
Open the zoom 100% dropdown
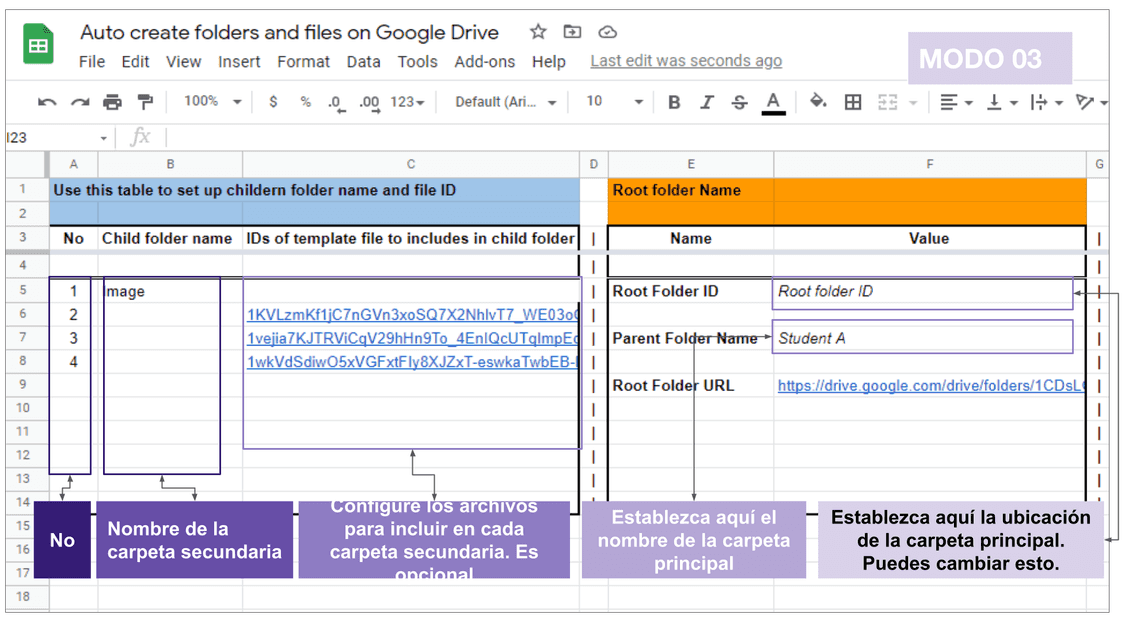tap(212, 102)
